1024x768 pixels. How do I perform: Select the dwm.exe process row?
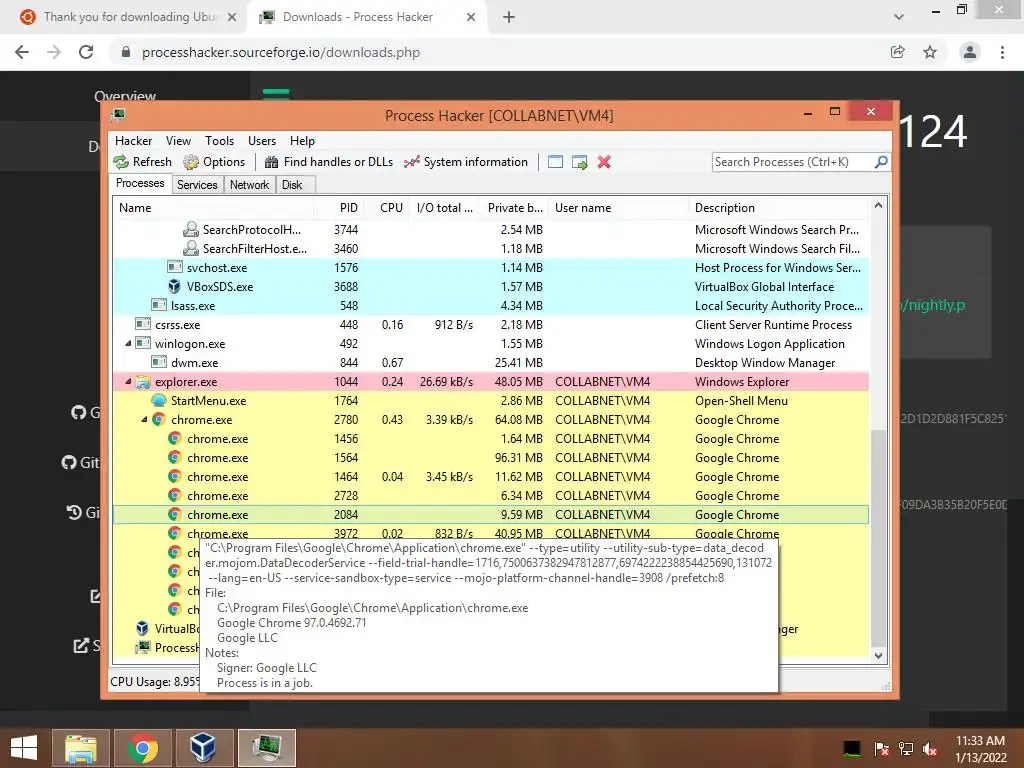(x=491, y=362)
